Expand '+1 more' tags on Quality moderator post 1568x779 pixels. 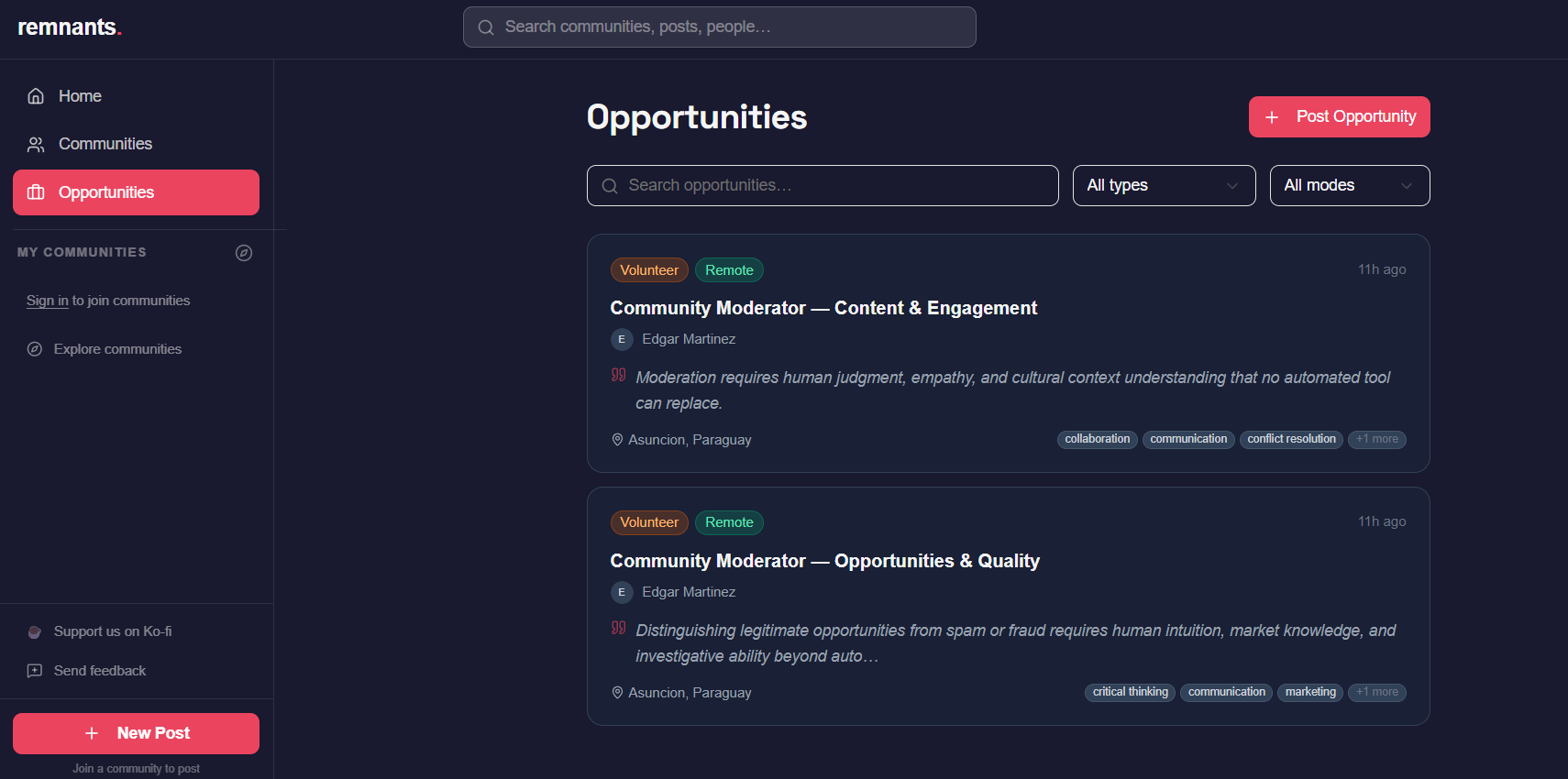pyautogui.click(x=1376, y=692)
